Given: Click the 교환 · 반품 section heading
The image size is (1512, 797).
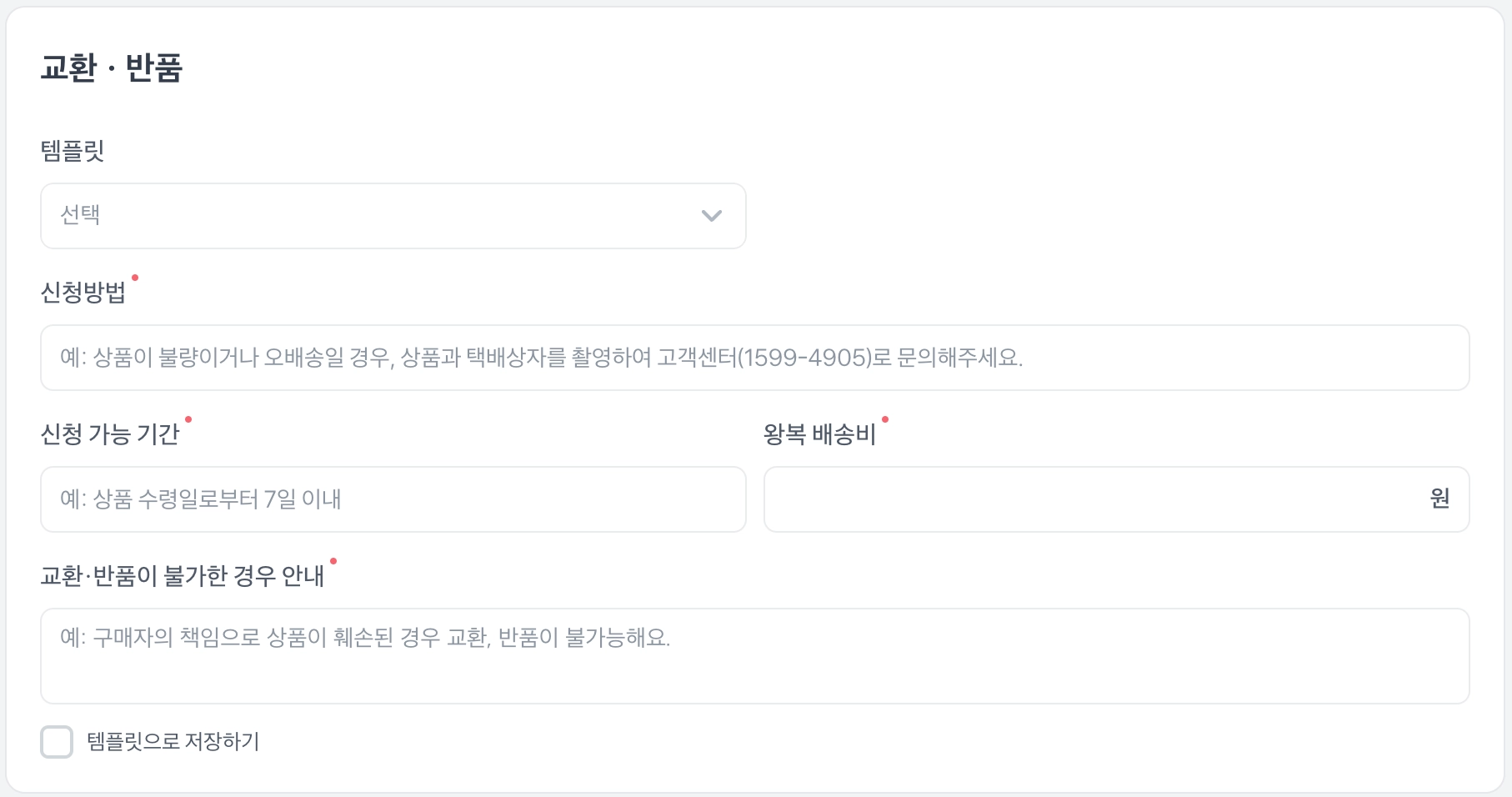Looking at the screenshot, I should click(x=112, y=68).
